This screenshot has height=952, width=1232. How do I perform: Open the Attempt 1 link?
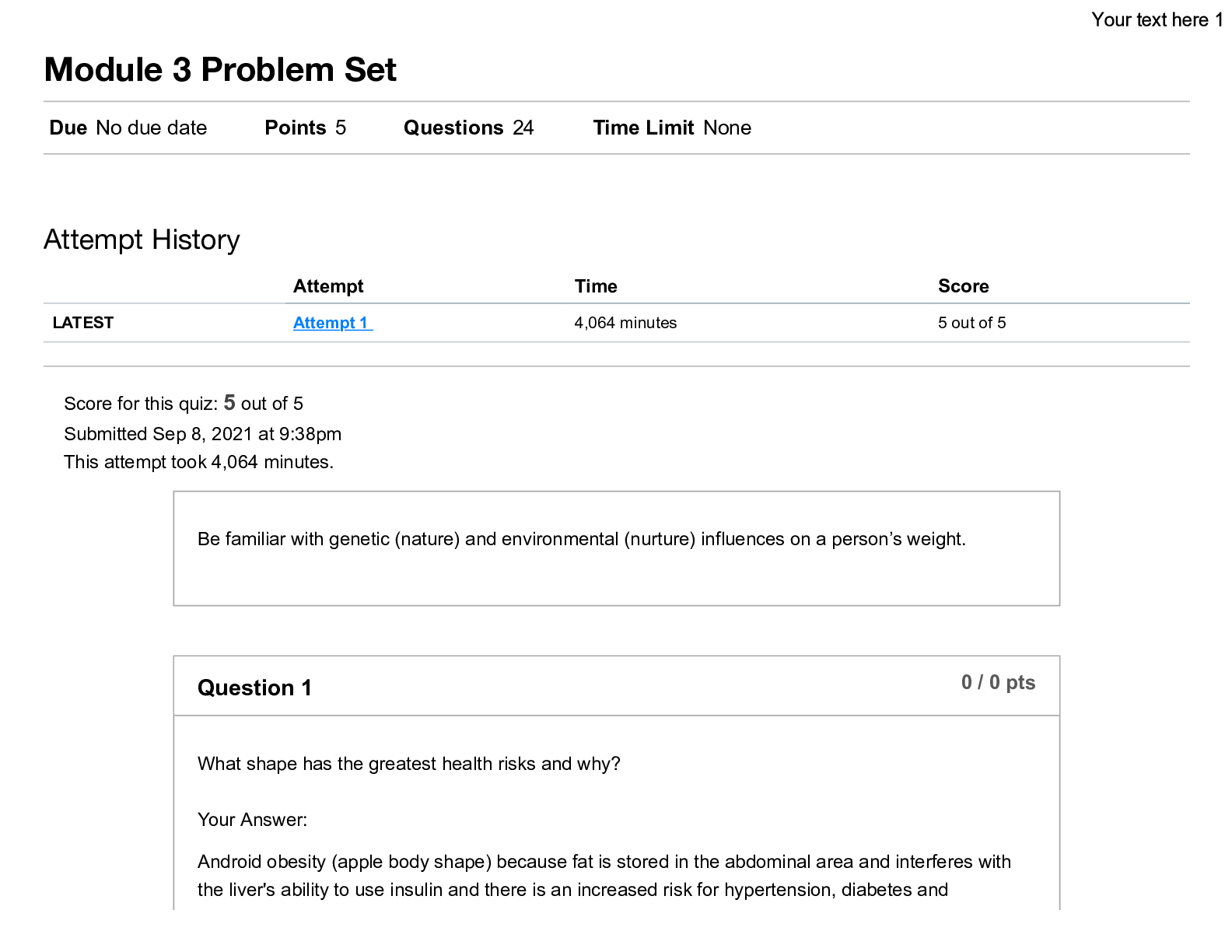point(332,323)
